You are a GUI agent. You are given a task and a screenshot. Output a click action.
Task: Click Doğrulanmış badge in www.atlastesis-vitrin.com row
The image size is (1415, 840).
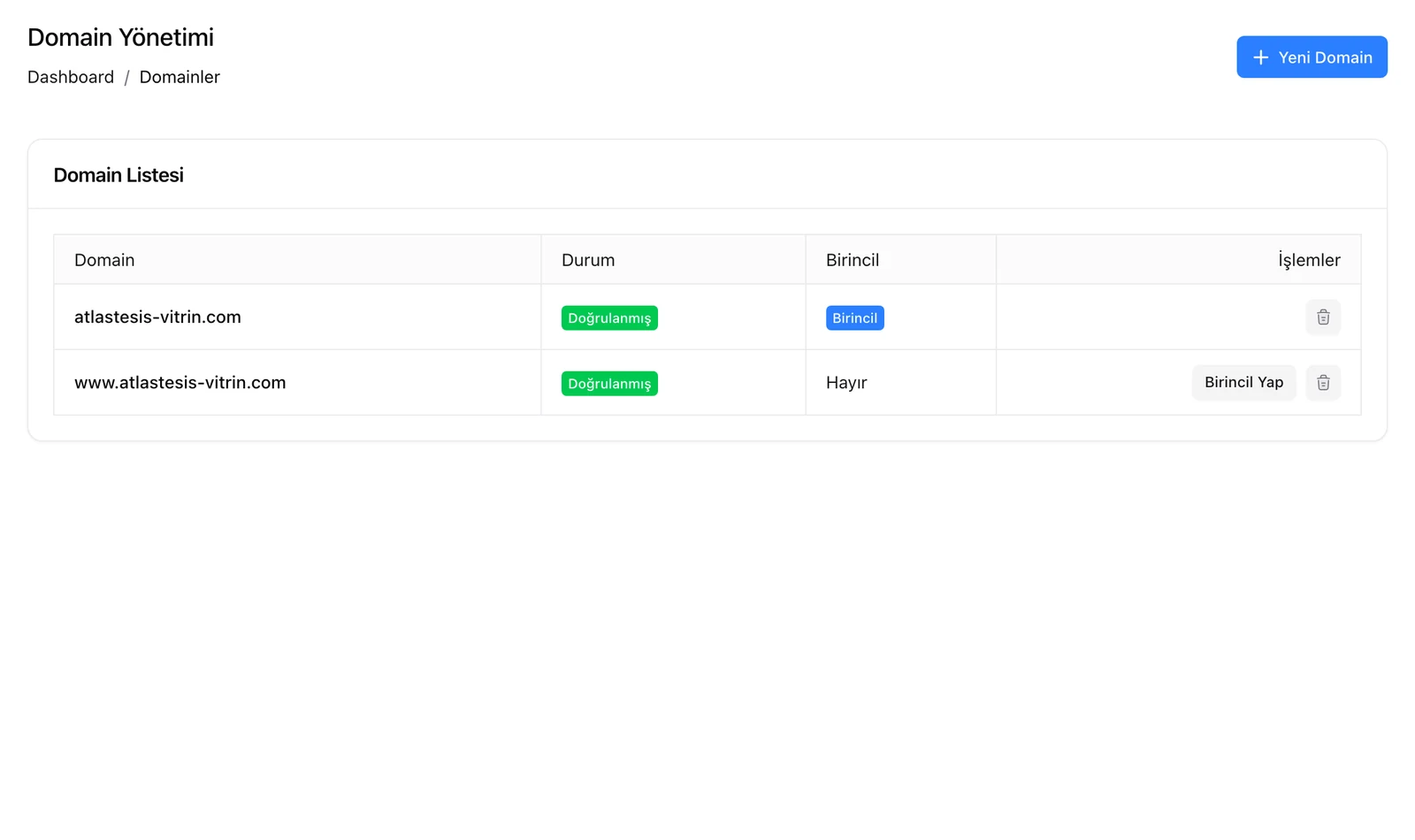coord(609,384)
